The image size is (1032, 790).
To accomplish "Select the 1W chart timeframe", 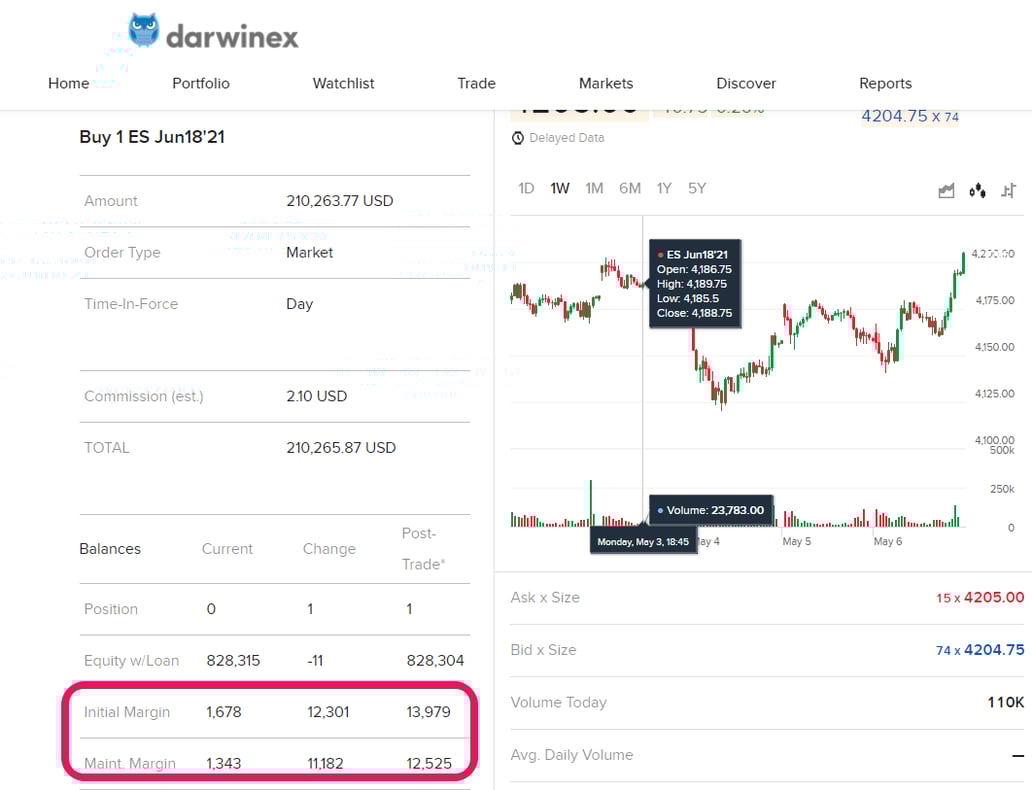I will point(560,188).
